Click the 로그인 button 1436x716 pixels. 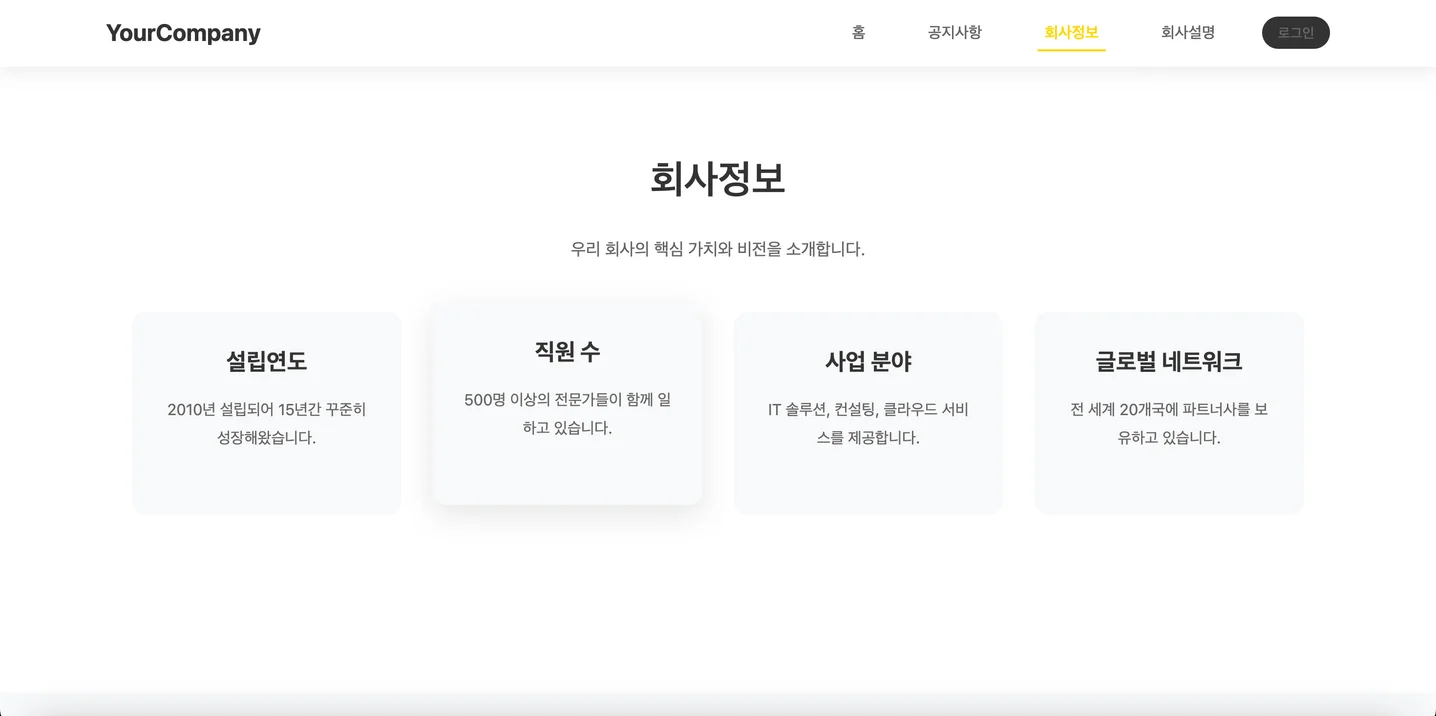pos(1296,32)
